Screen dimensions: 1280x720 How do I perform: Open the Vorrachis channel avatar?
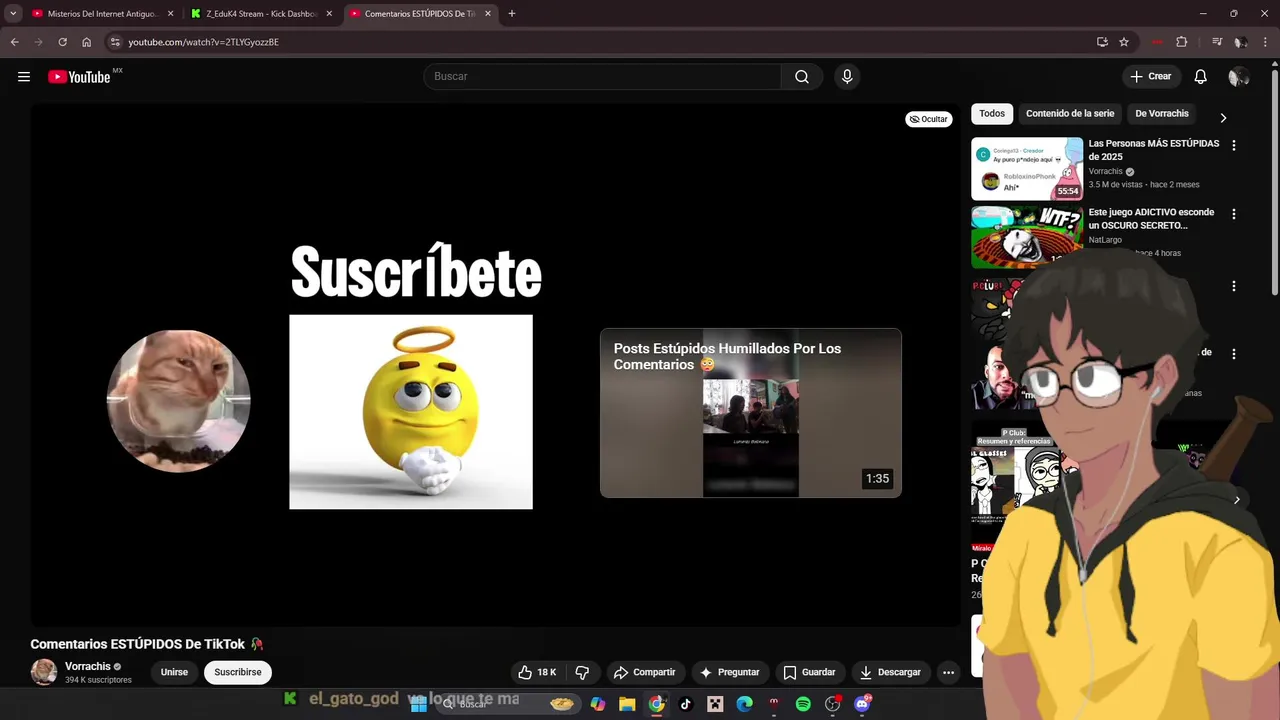[x=44, y=672]
